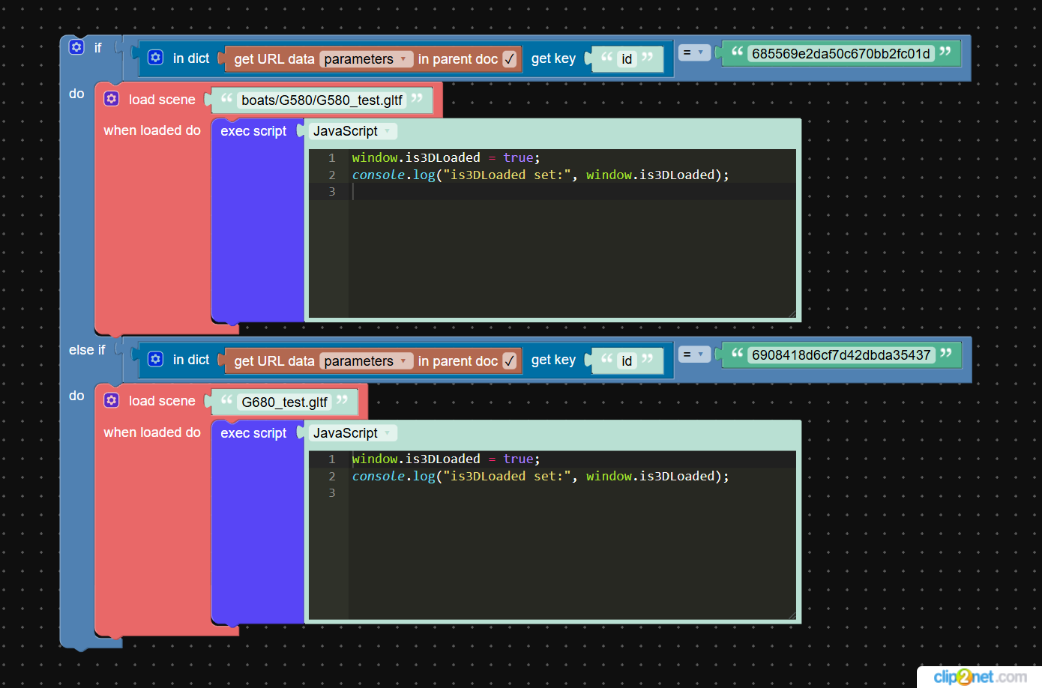The width and height of the screenshot is (1042, 688).
Task: Grab the resize handle of the lower code editor
Action: coord(791,615)
